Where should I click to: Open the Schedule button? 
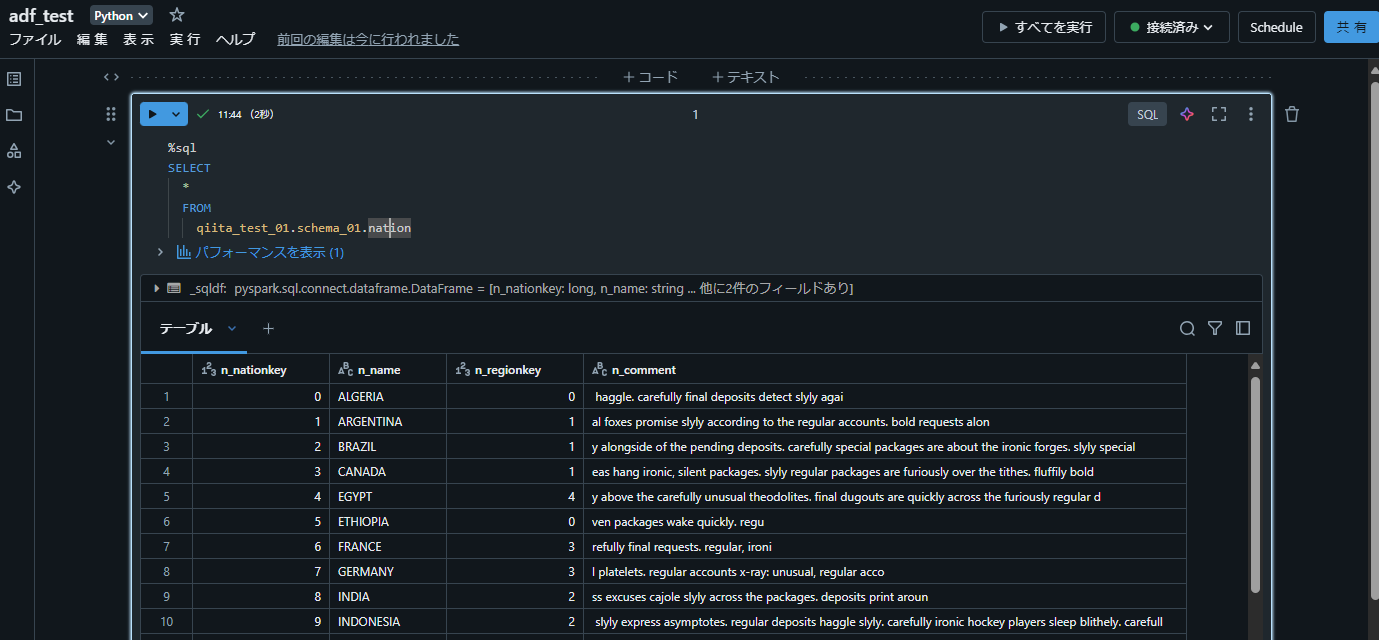pos(1276,27)
